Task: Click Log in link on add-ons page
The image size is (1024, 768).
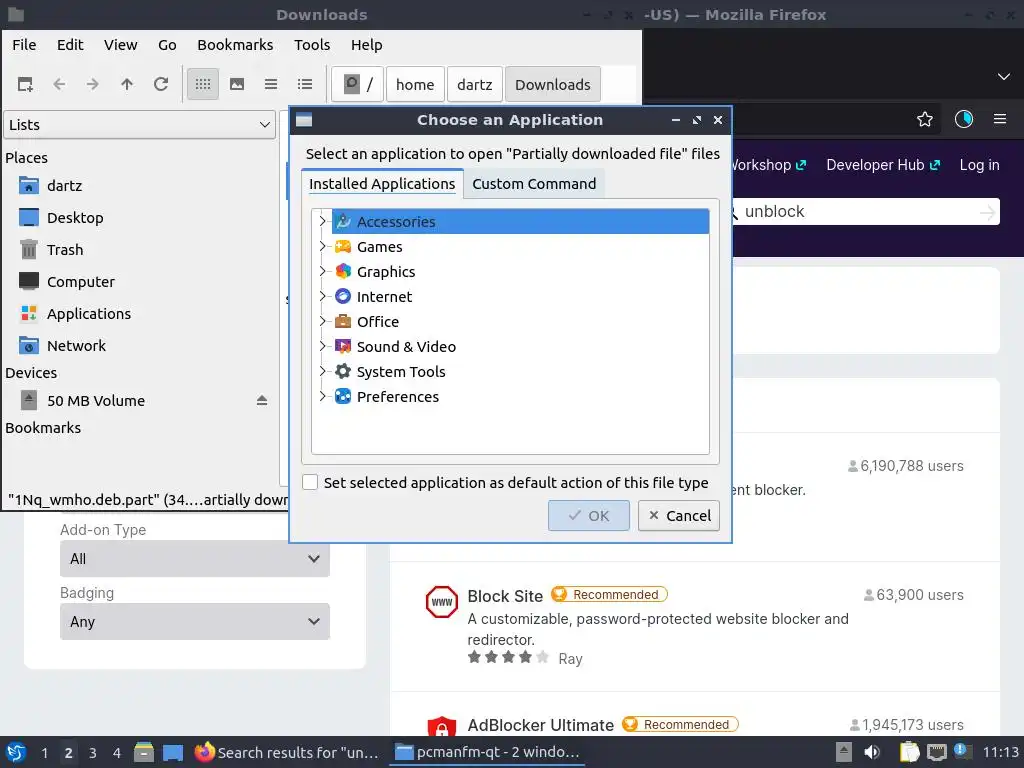Action: [x=980, y=165]
